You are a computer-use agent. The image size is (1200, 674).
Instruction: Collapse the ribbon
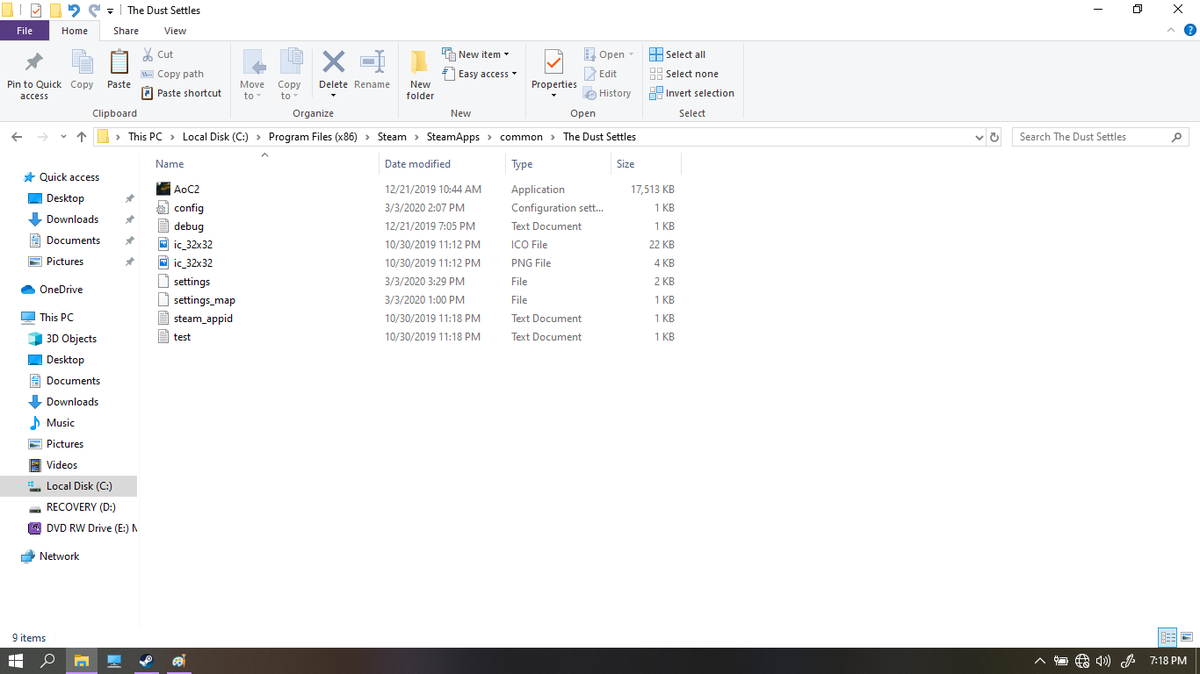click(x=1171, y=31)
